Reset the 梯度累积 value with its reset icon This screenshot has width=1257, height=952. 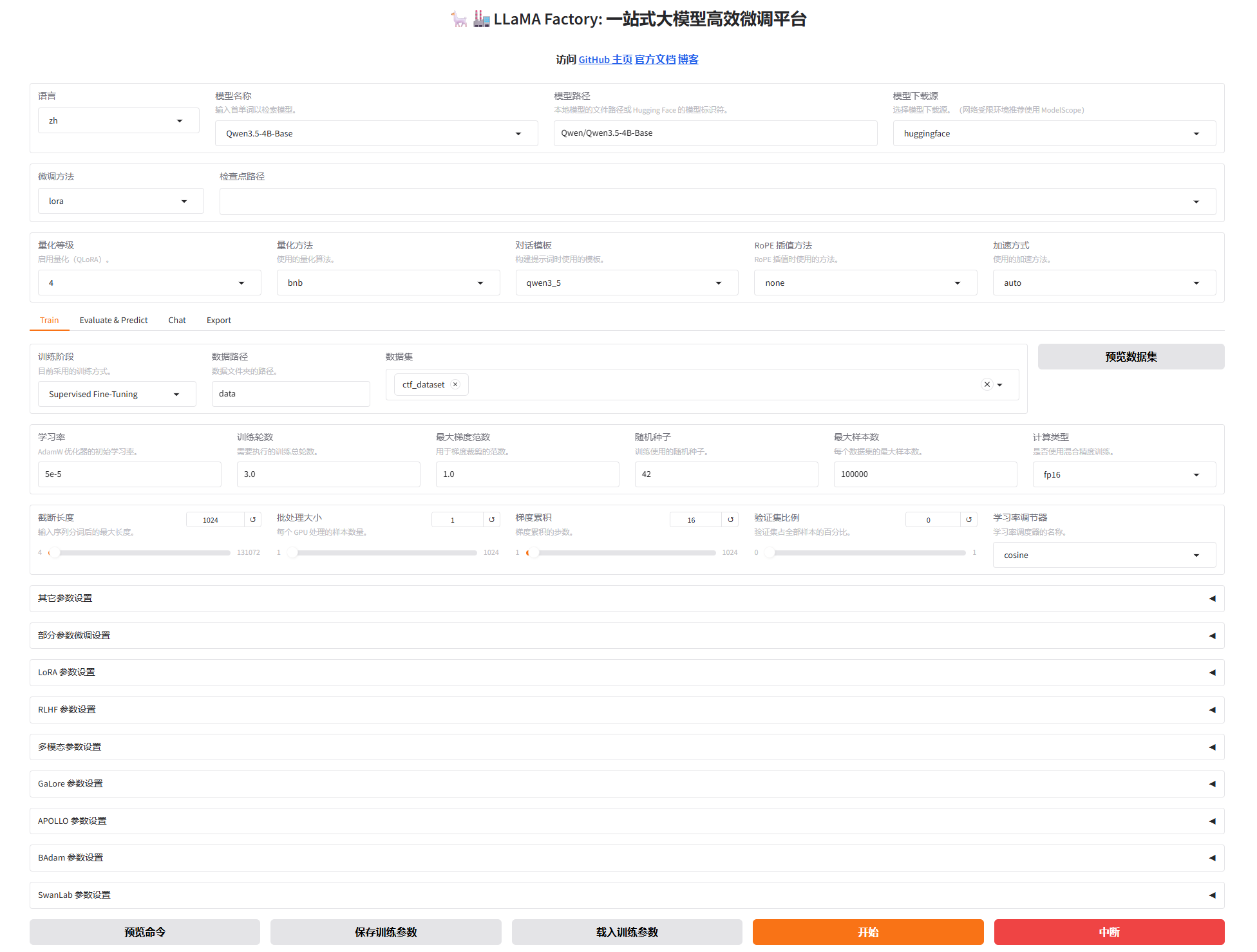click(x=730, y=519)
